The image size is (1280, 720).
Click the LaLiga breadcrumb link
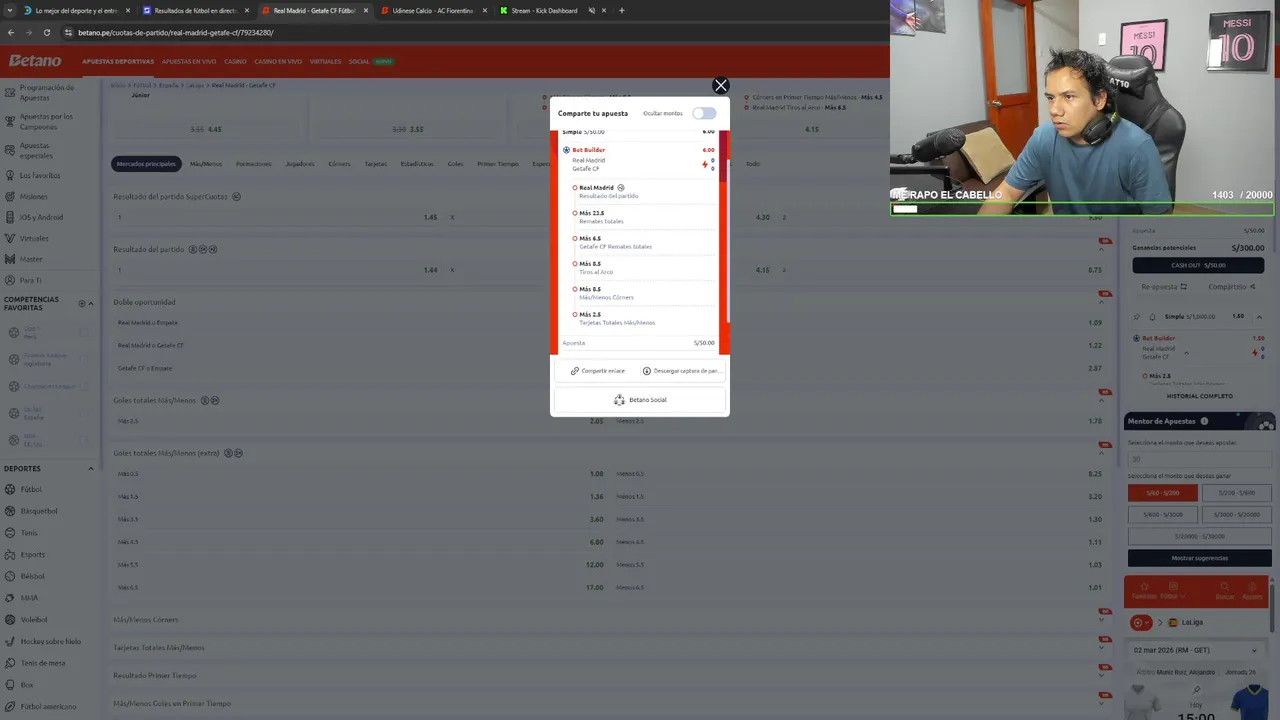(x=195, y=85)
